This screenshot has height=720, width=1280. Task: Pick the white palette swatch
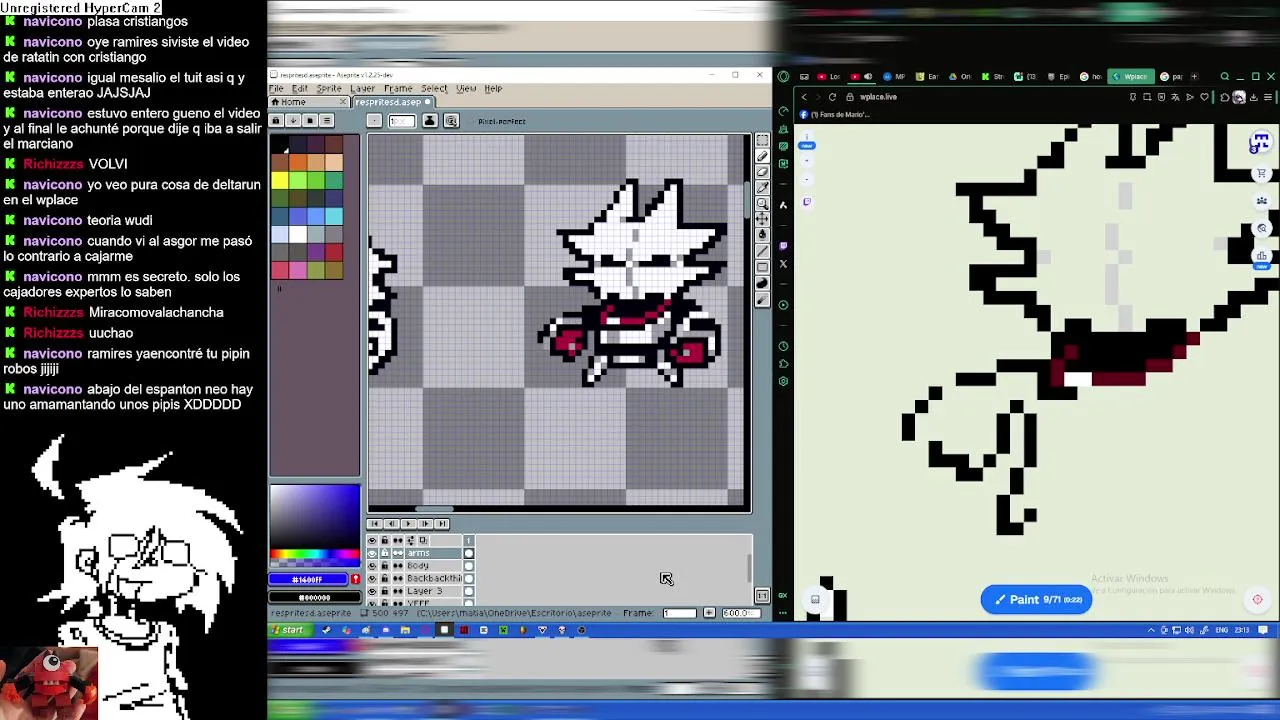click(298, 234)
